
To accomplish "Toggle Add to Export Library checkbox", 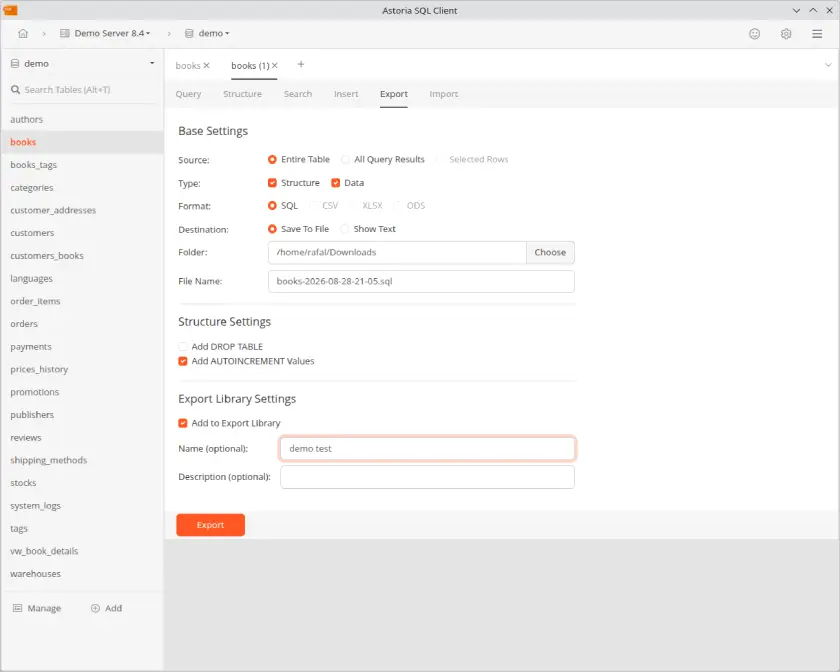I will 183,423.
